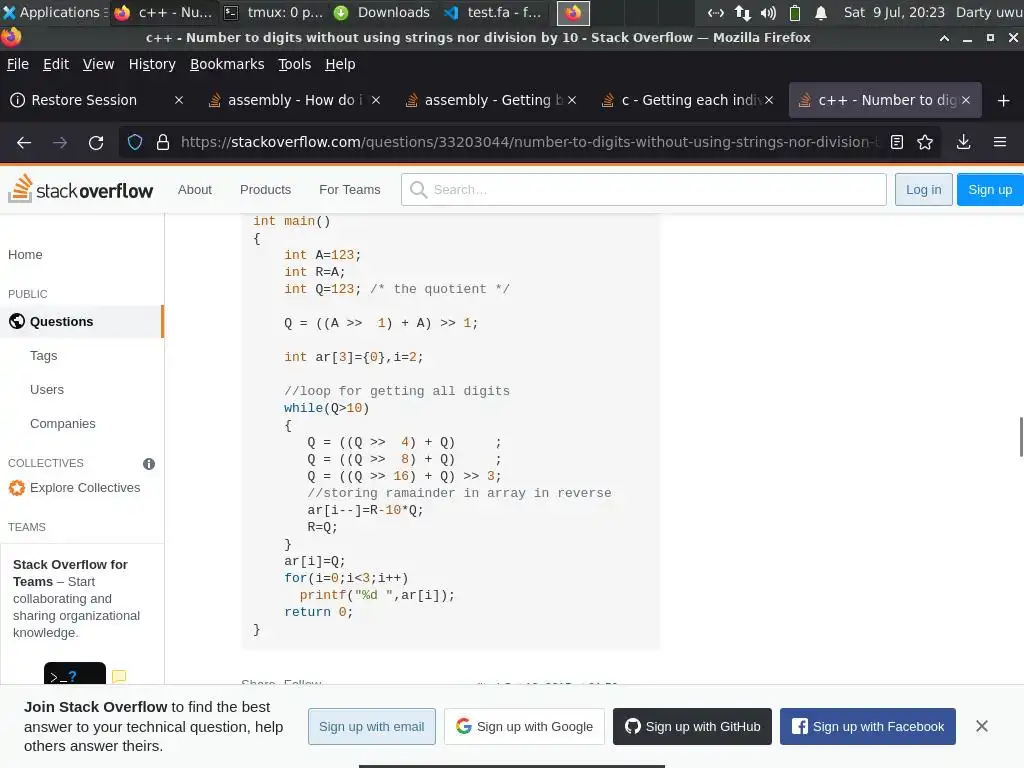Select Questions in the sidebar

(82, 321)
